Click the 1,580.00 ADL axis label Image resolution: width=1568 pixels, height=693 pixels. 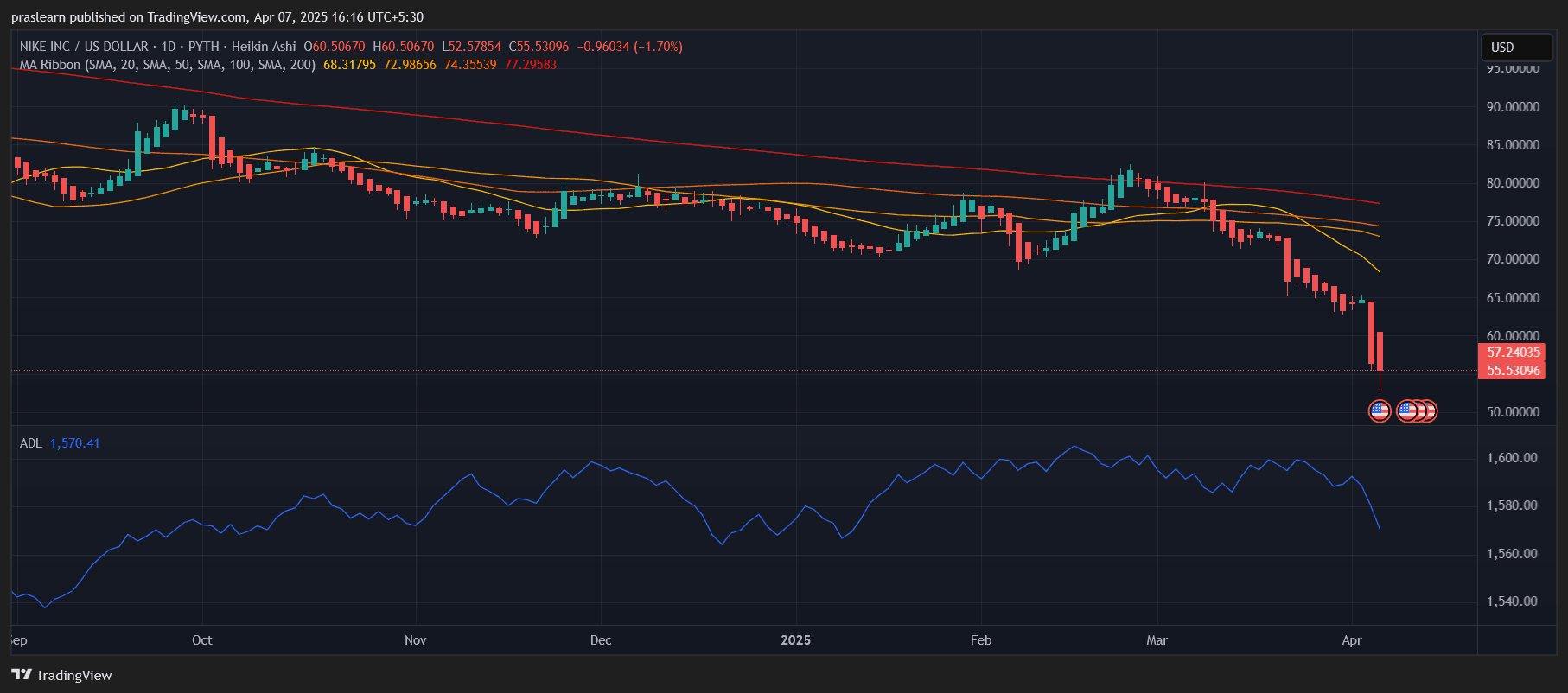pyautogui.click(x=1512, y=505)
